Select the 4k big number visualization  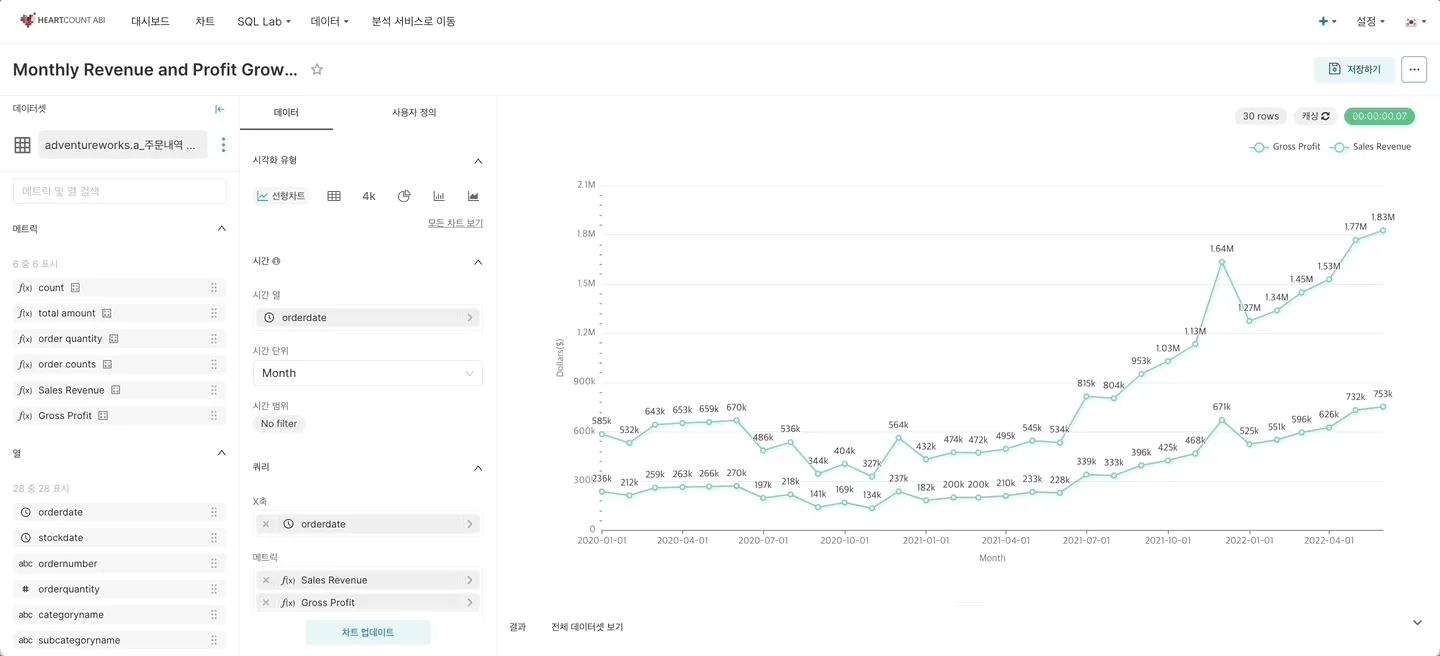point(369,196)
